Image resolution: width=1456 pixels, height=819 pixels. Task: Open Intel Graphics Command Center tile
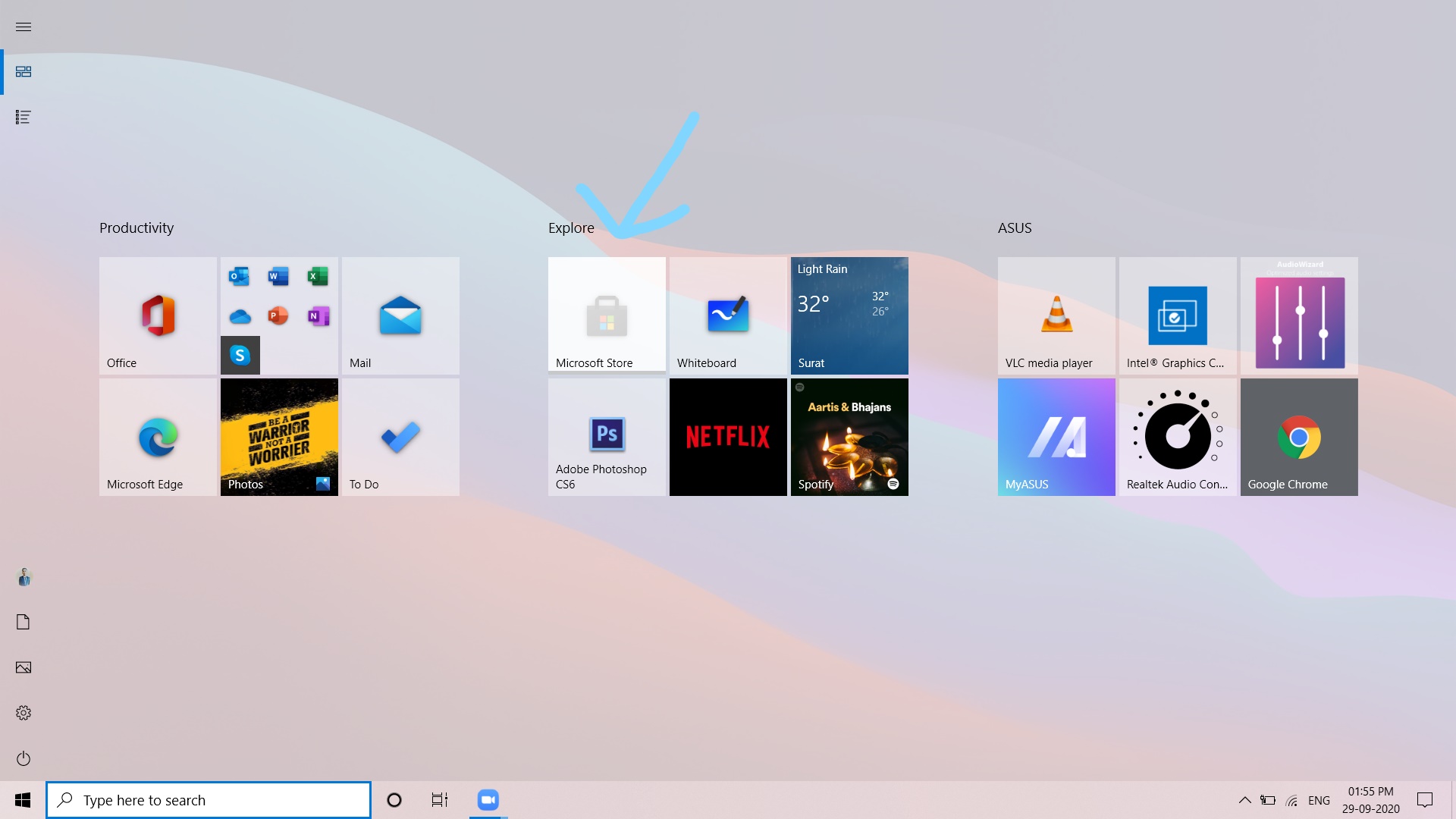[1178, 315]
